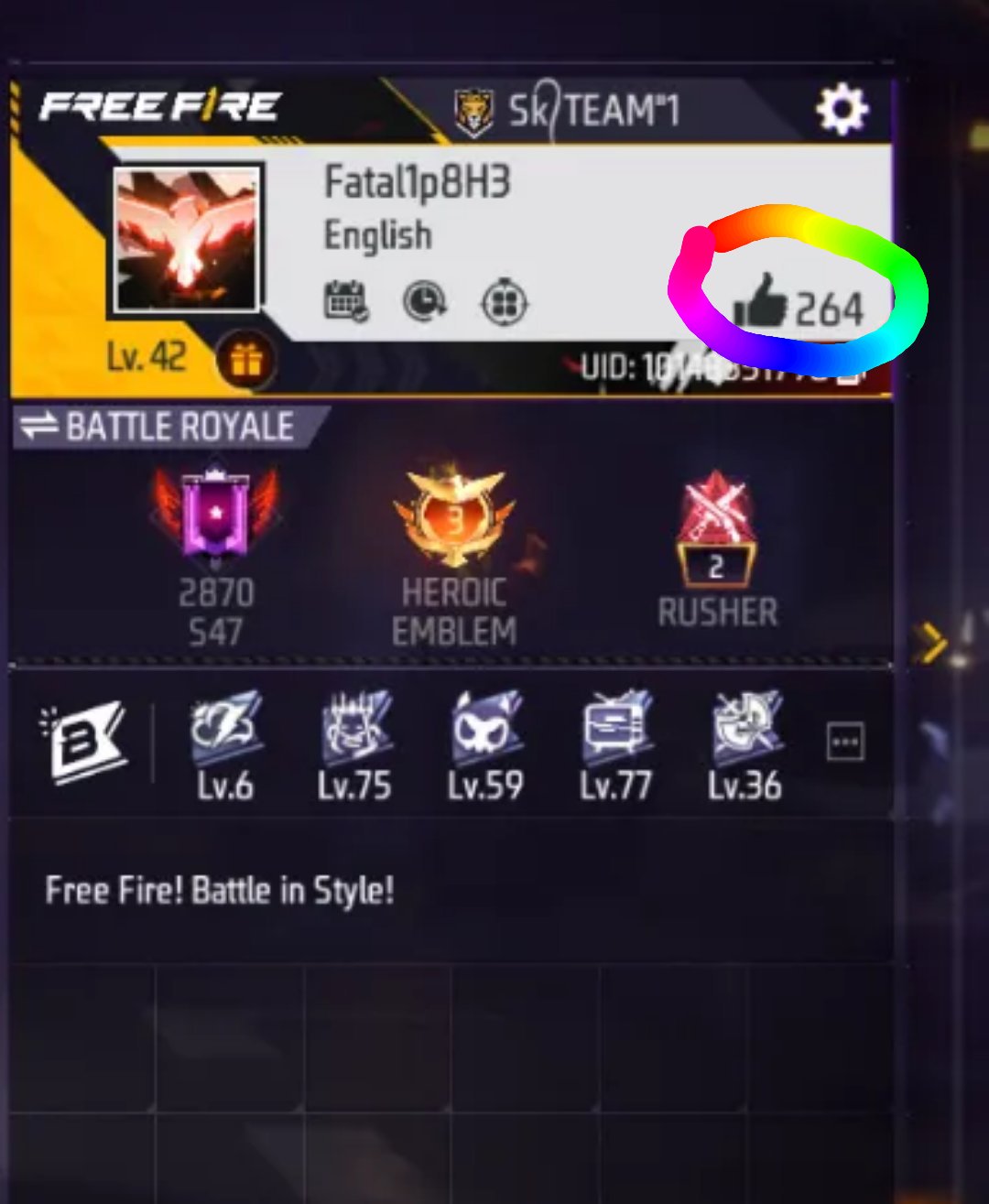
Task: Open the settings gear icon
Action: click(842, 110)
